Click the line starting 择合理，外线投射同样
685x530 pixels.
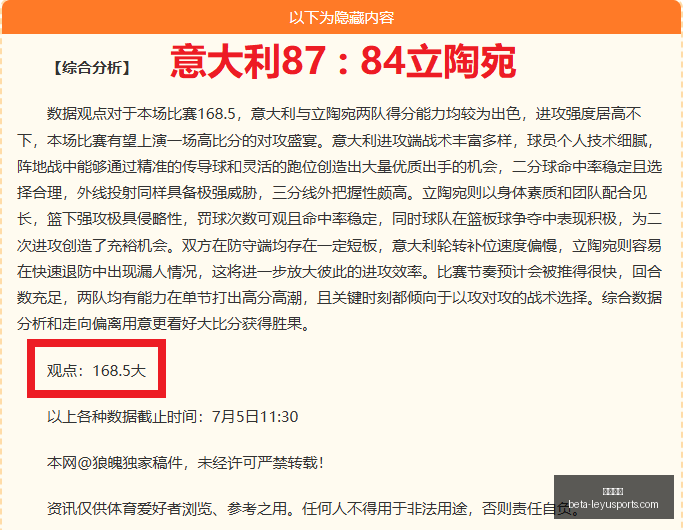[x=332, y=193]
